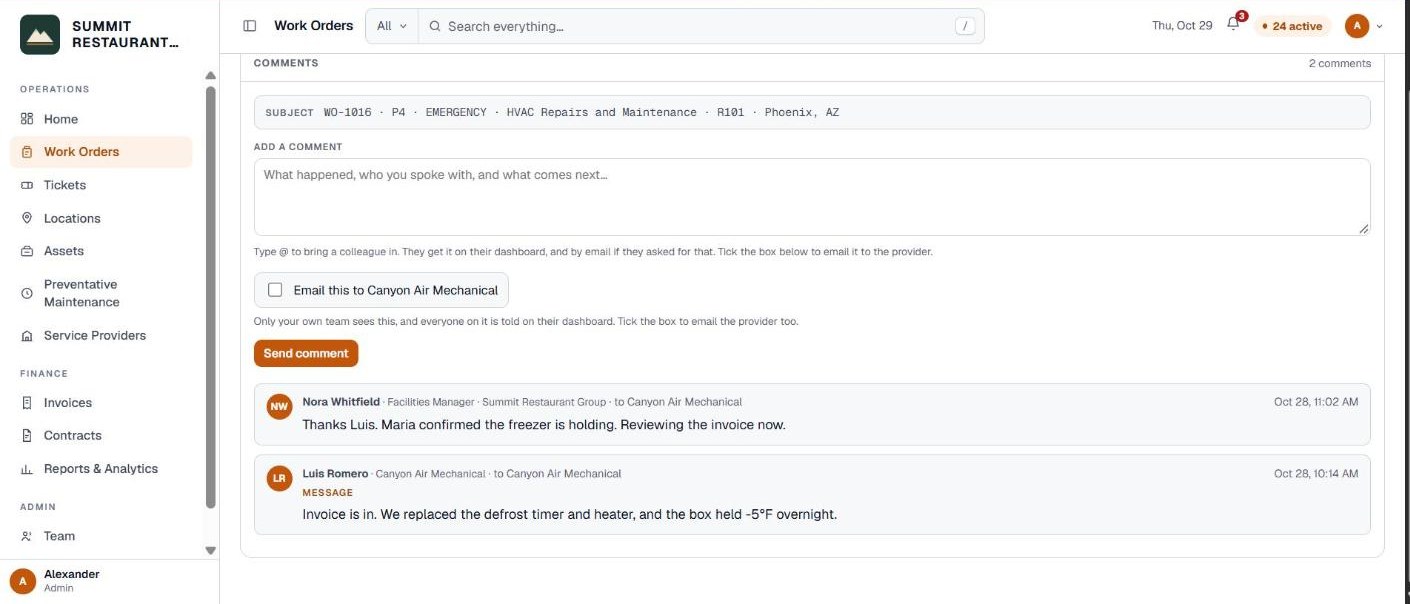The height and width of the screenshot is (604, 1410).
Task: Focus the Add a comment text area
Action: (x=812, y=197)
